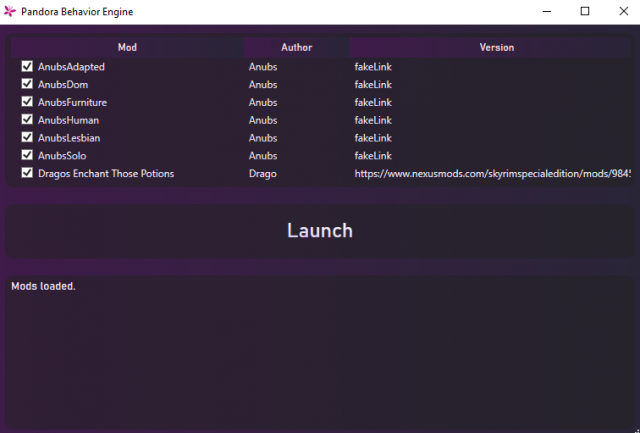Viewport: 640px width, 433px height.
Task: Disable the AnubsFurniture mod checkbox
Action: pos(27,102)
